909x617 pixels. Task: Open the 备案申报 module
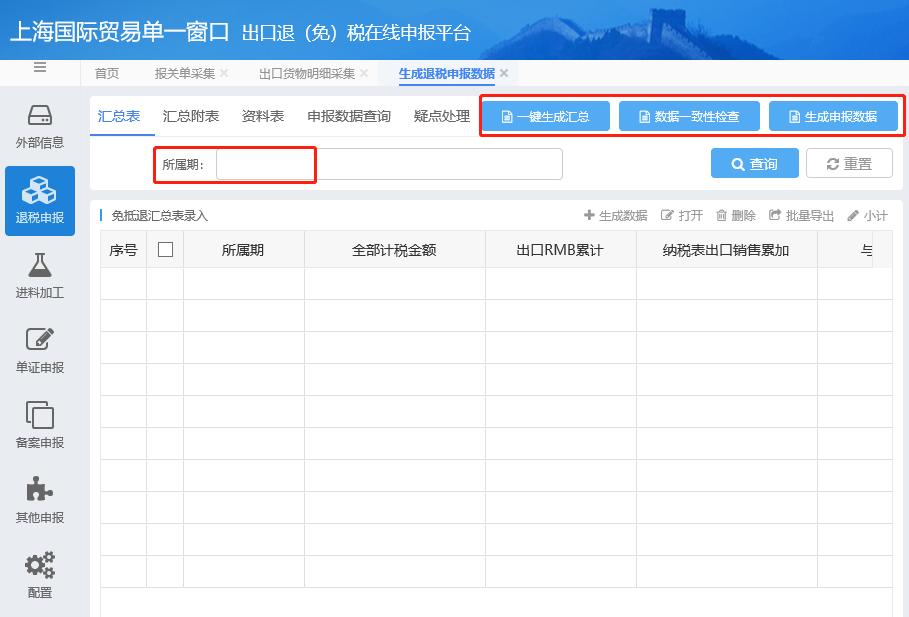point(39,422)
